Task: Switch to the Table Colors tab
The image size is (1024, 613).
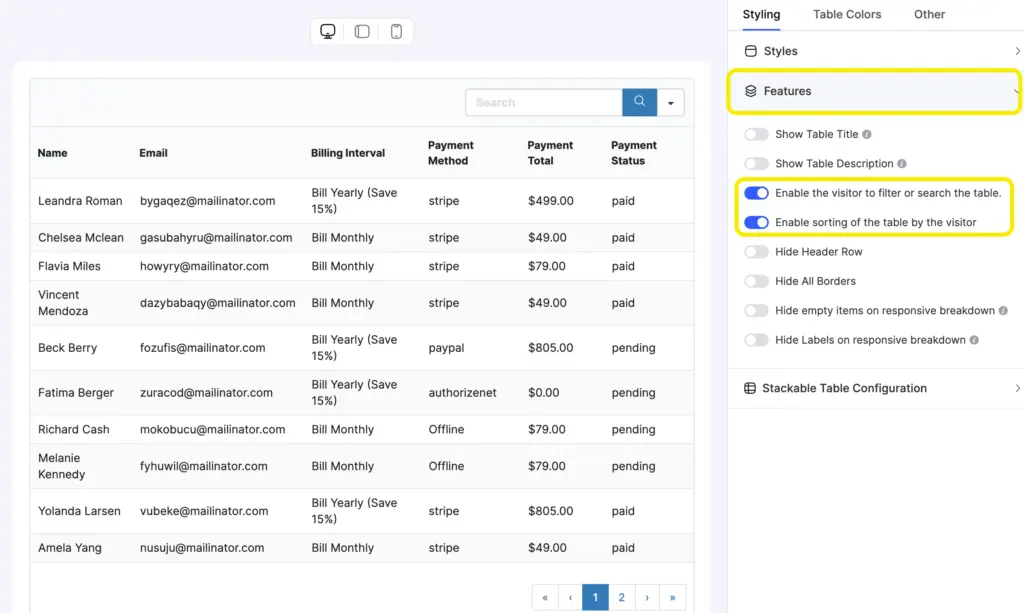Action: [x=847, y=14]
